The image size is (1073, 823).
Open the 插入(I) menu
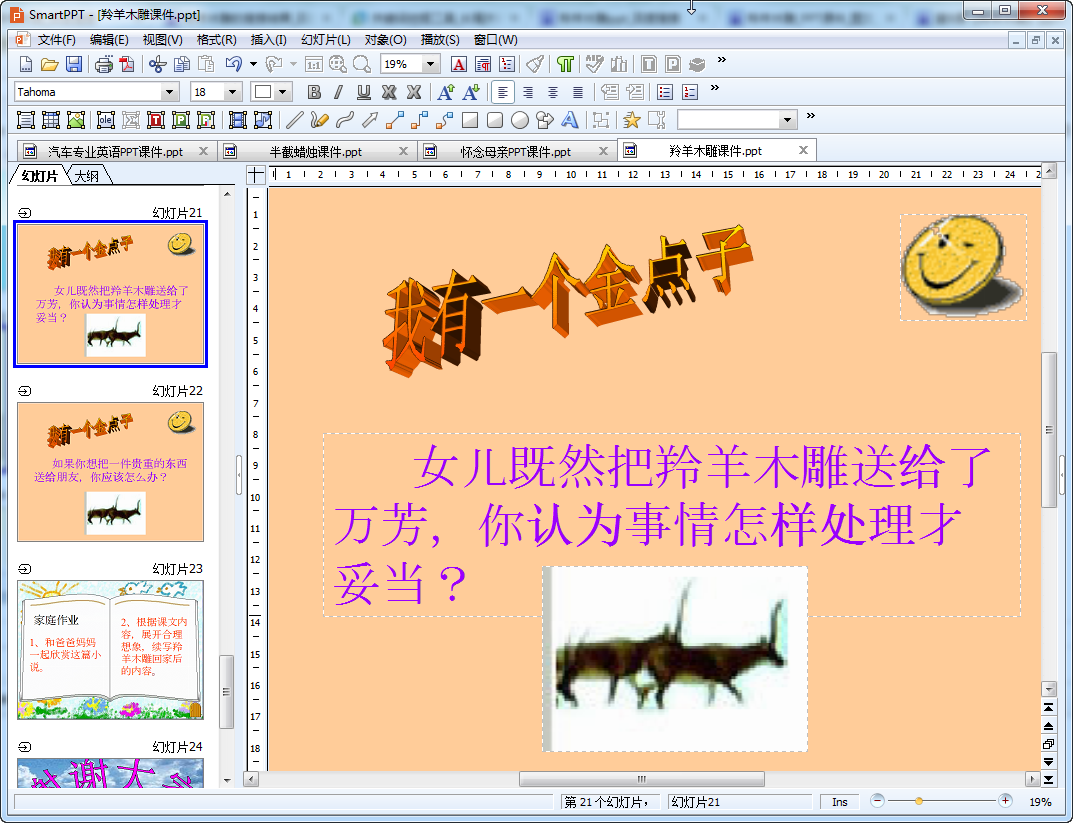(x=269, y=40)
